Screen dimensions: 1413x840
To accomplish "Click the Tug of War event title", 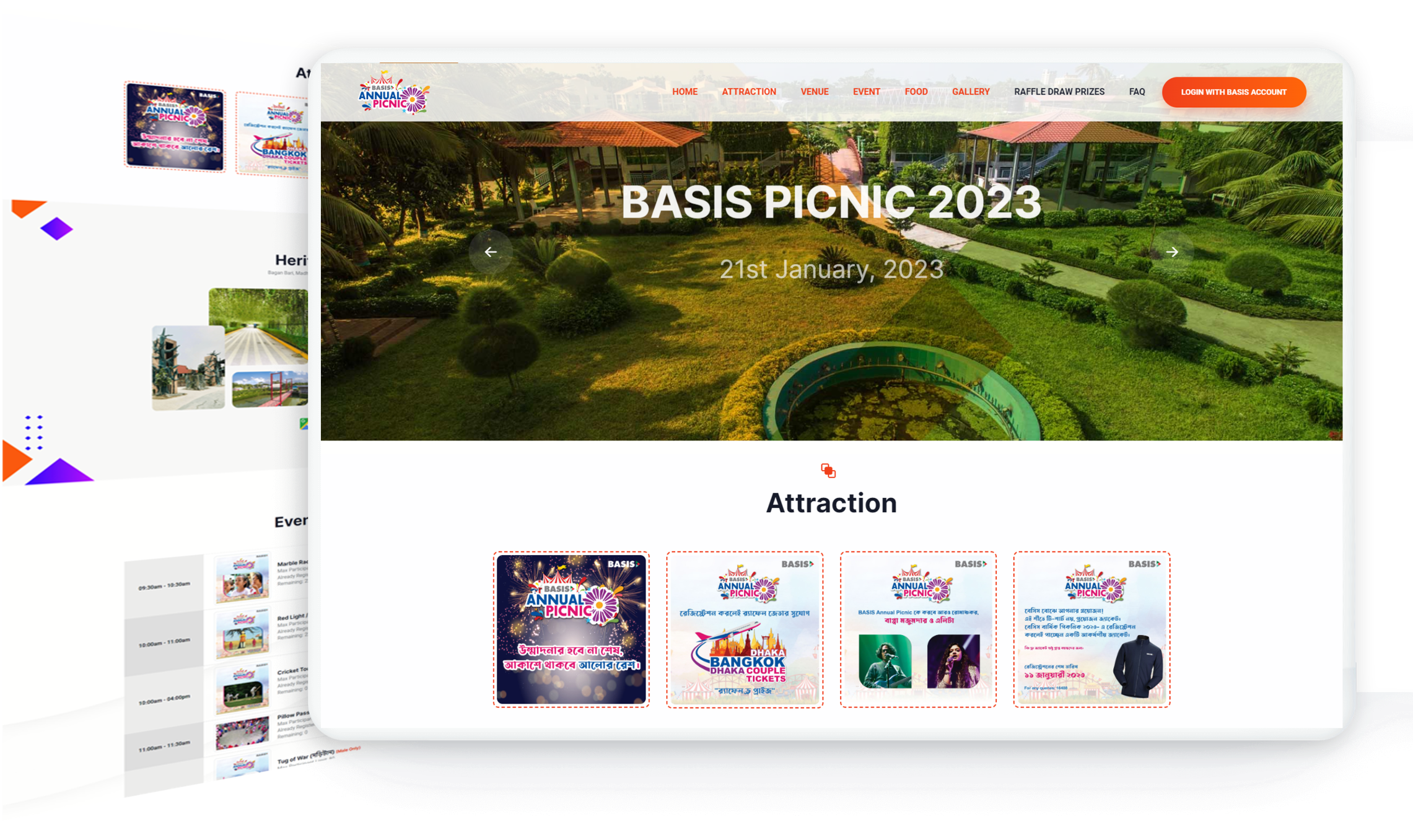I will (305, 756).
